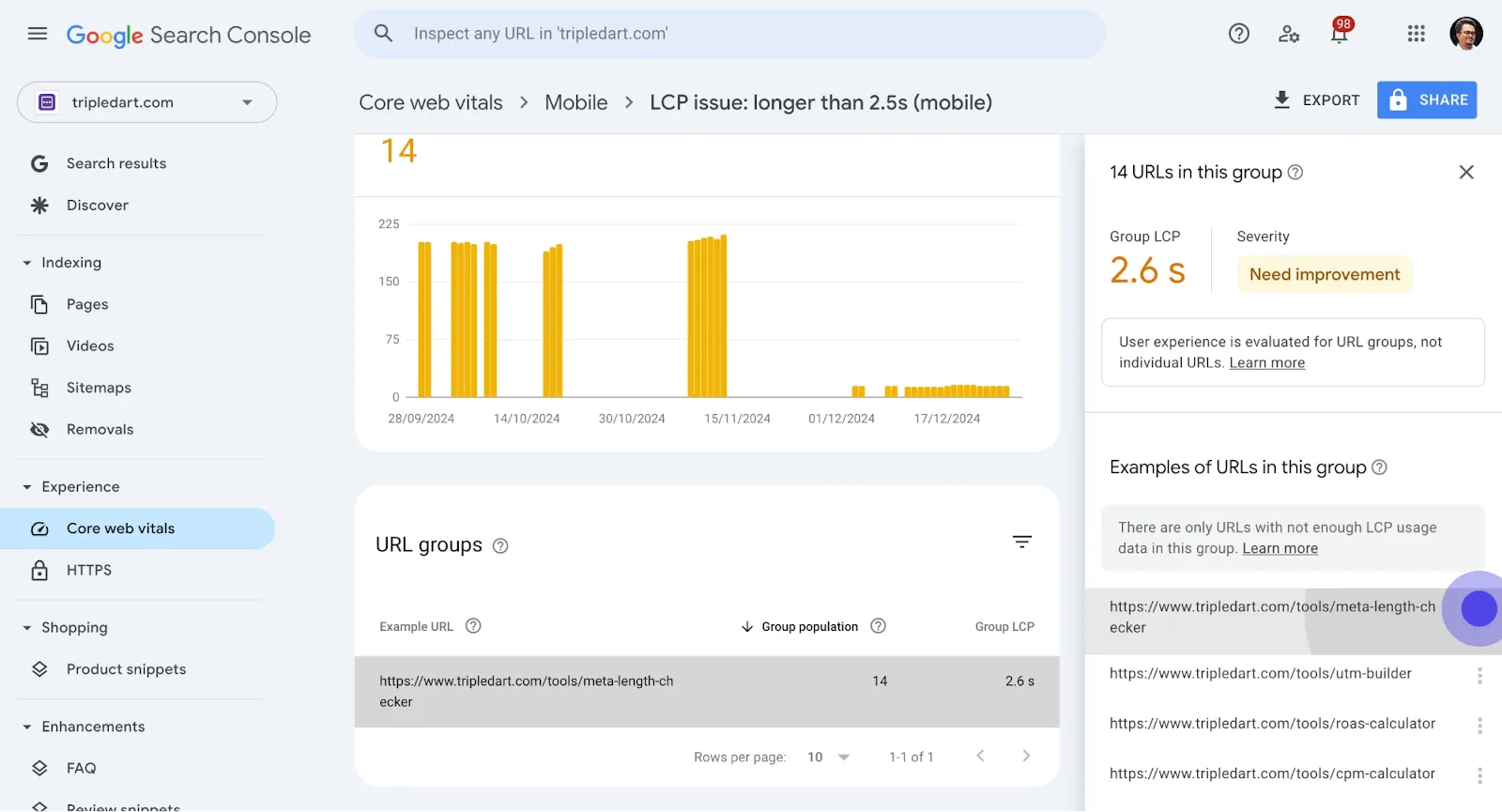Image resolution: width=1502 pixels, height=812 pixels.
Task: Open the Discover report
Action: 98,206
